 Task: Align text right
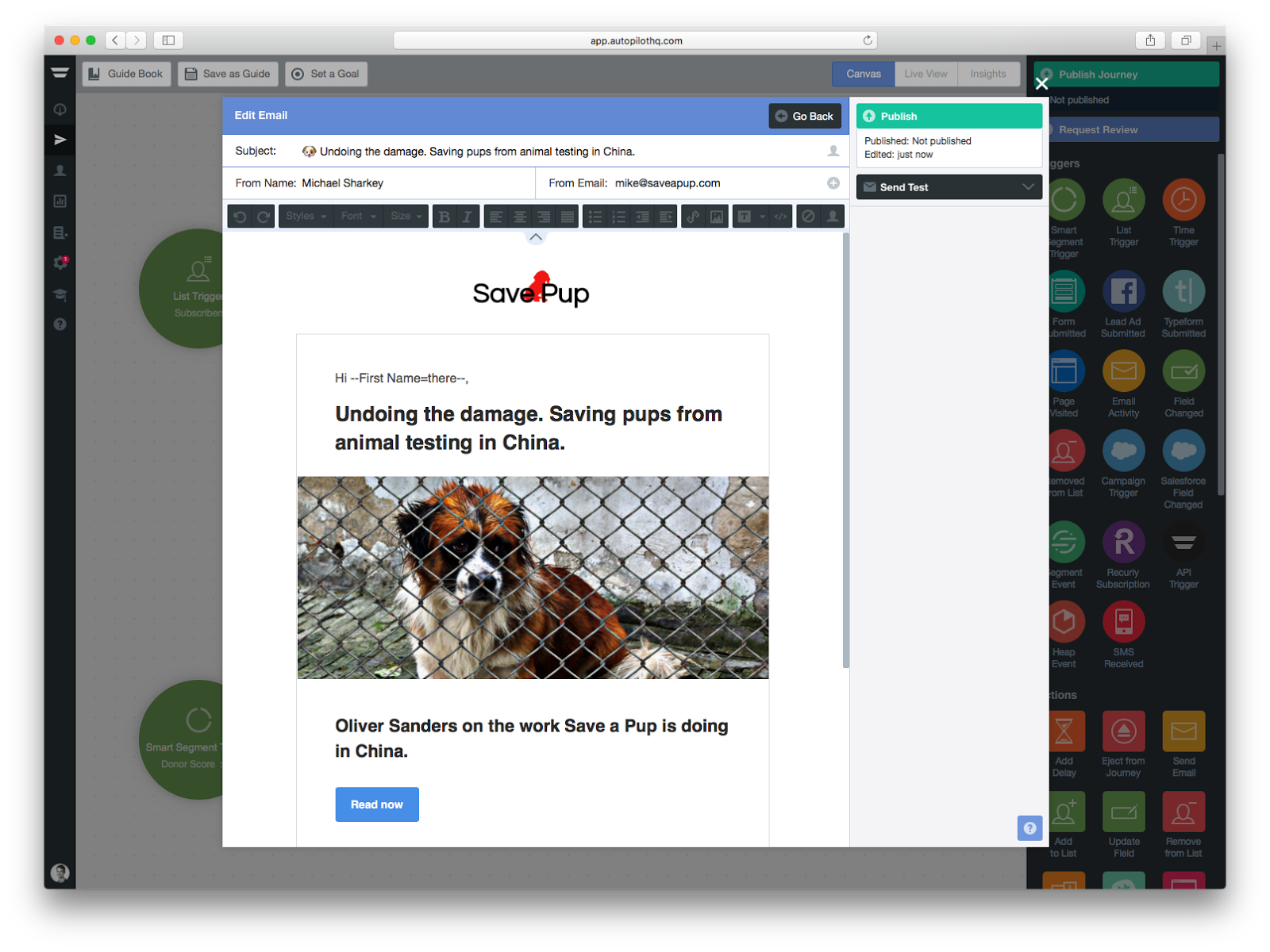coord(544,217)
